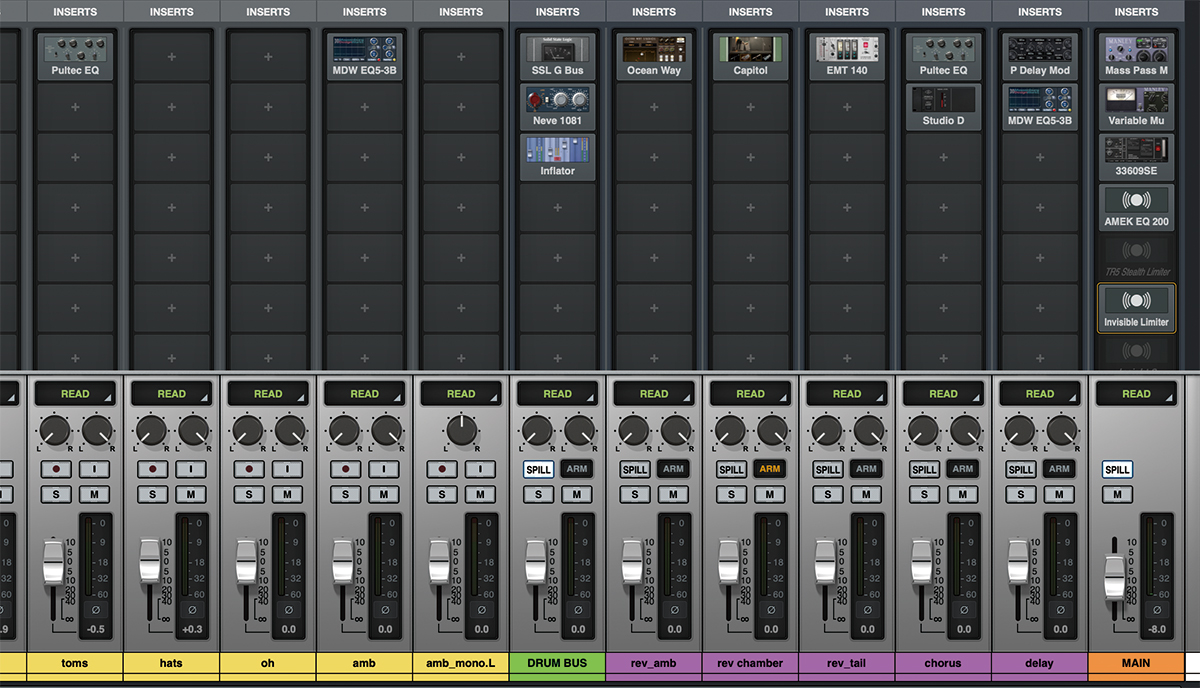Open the disabled TRS Stealth Limiter insert
Image resolution: width=1200 pixels, height=688 pixels.
[1137, 257]
